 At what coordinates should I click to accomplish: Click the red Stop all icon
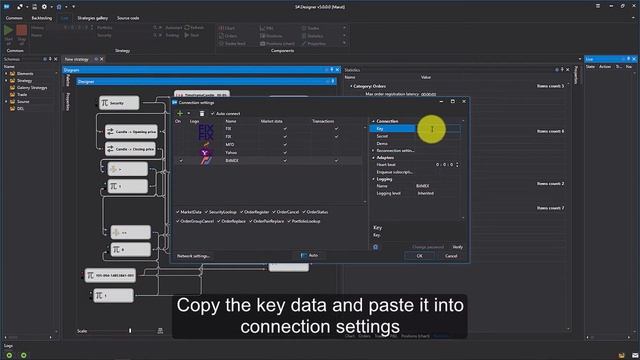pos(22,30)
